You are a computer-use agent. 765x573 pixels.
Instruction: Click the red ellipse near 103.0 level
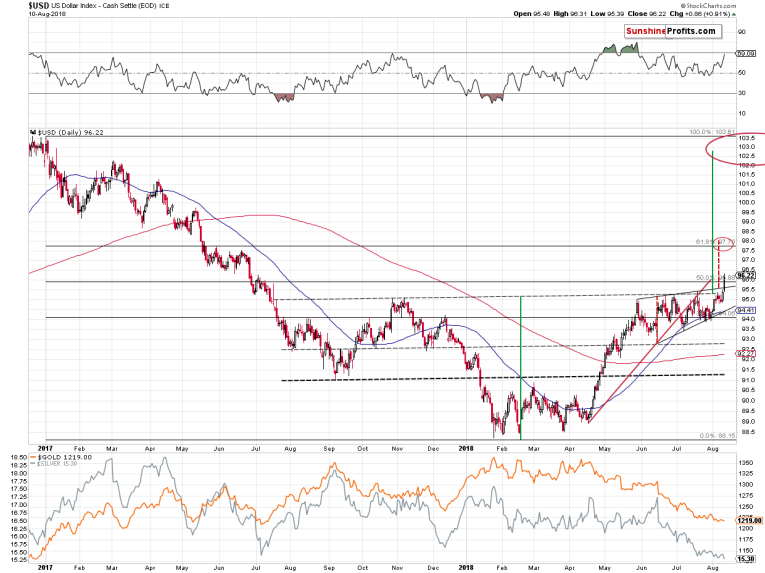pos(735,151)
